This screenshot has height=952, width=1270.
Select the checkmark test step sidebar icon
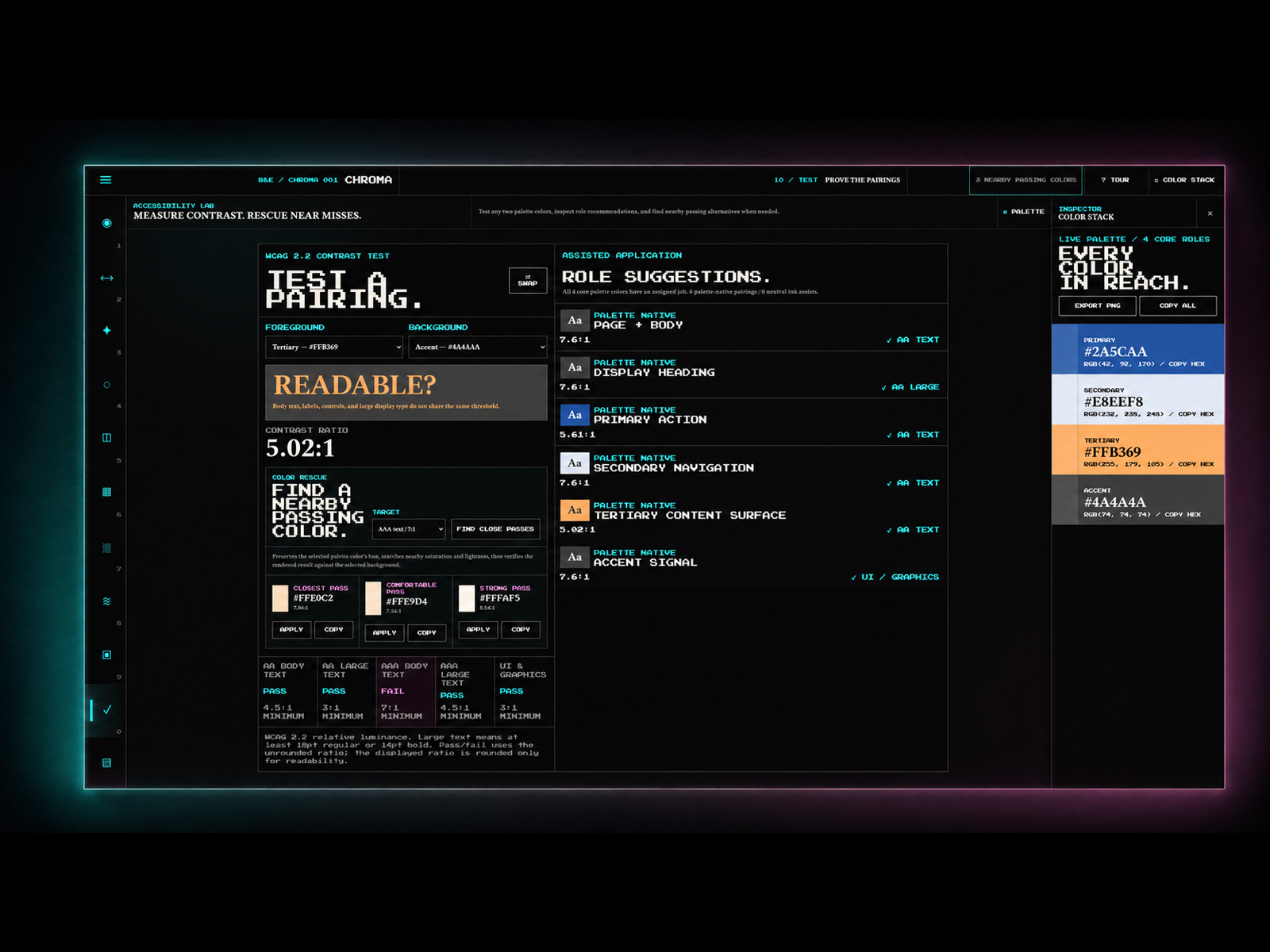coord(107,709)
